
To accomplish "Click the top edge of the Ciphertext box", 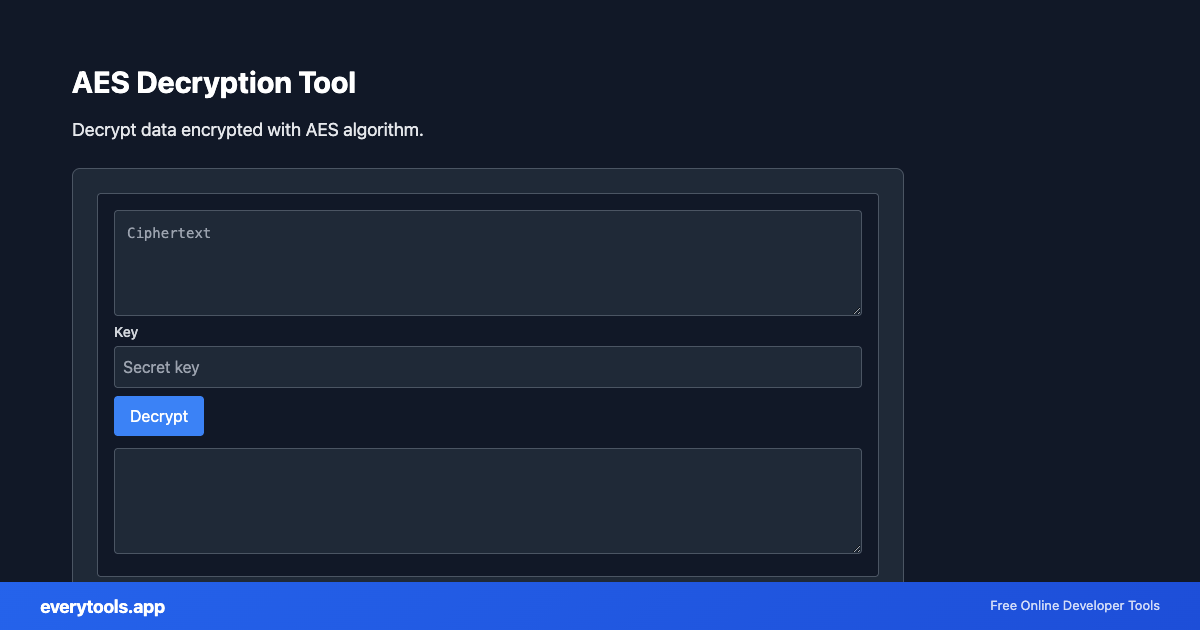I will (488, 210).
